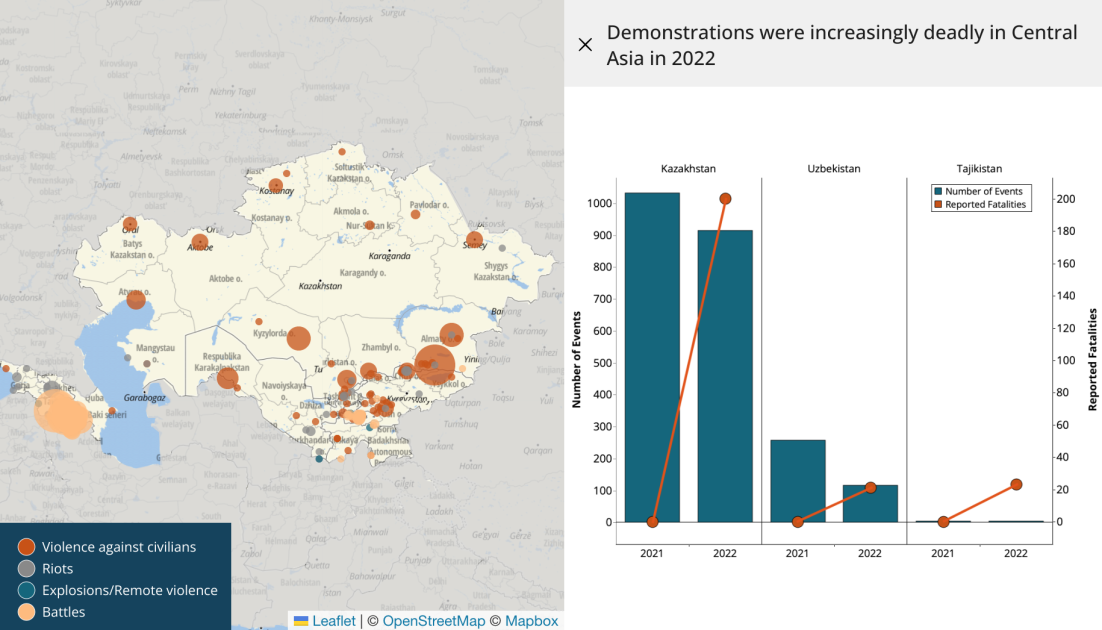The width and height of the screenshot is (1102, 630).
Task: Close the chart panel with the X icon
Action: (586, 45)
